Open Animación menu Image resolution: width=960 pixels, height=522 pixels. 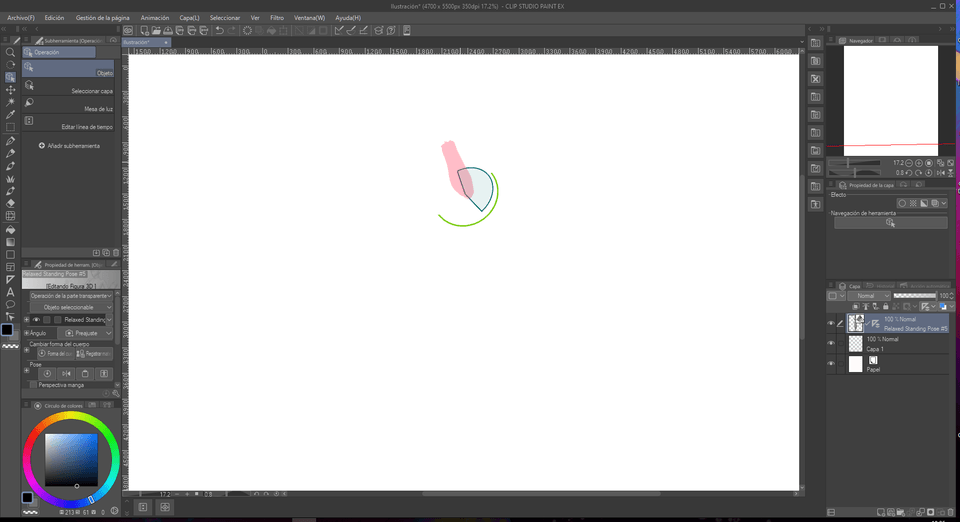pyautogui.click(x=154, y=18)
